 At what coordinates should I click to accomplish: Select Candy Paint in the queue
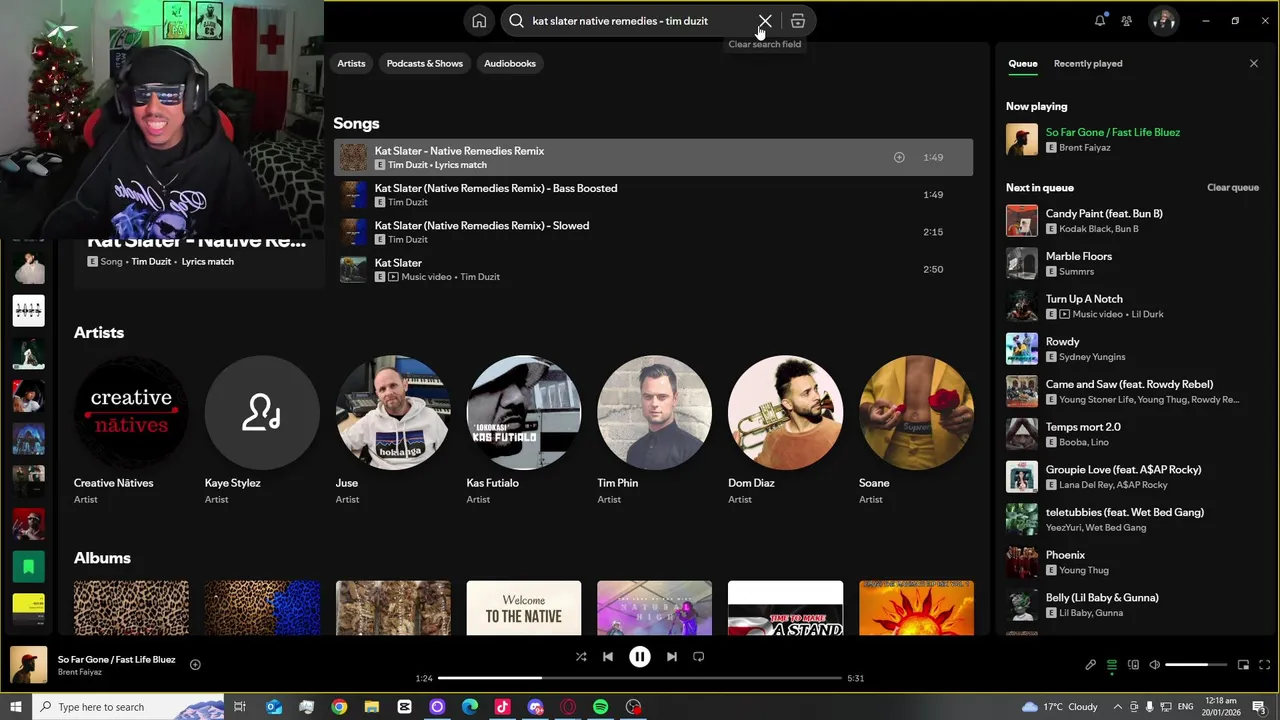pos(1134,221)
